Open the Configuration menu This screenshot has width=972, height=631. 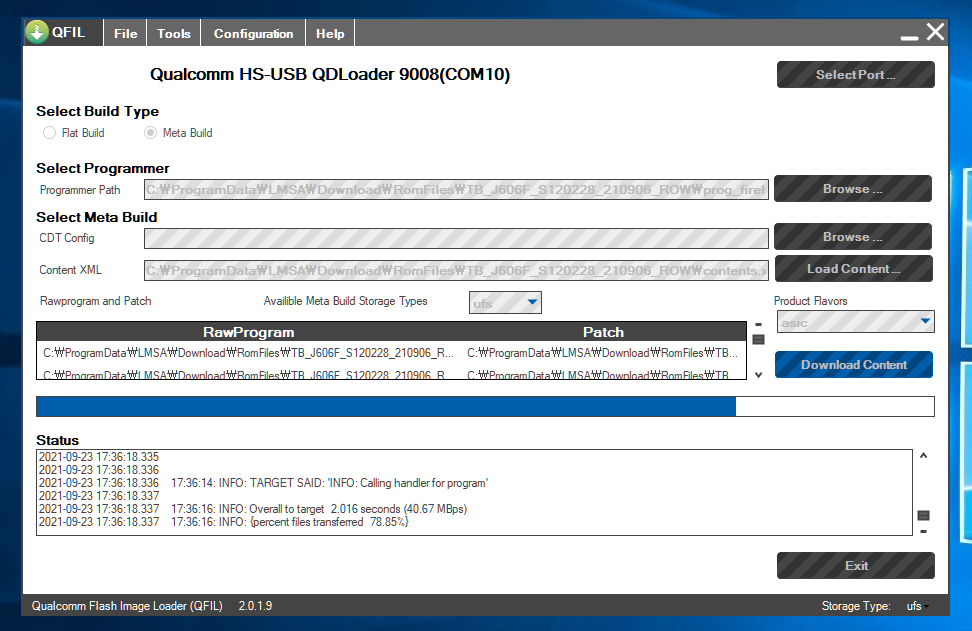[253, 33]
